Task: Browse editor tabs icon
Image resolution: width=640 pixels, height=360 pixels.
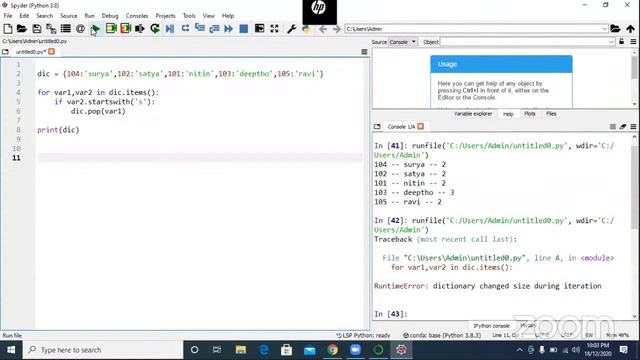Action: [x=5, y=52]
